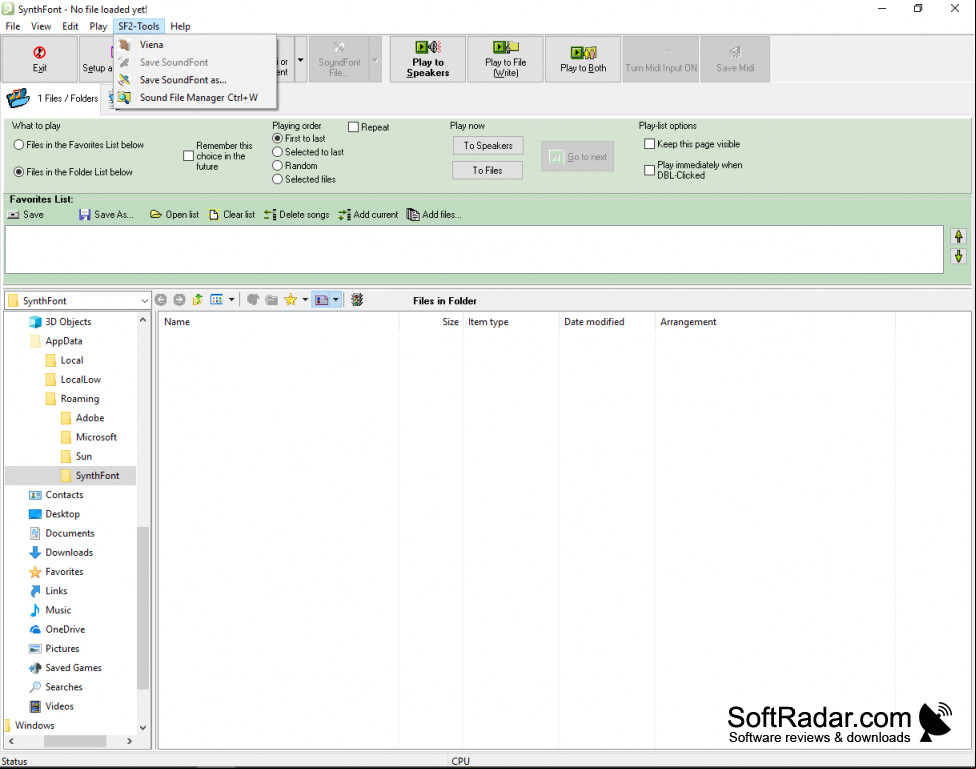The image size is (976, 769).
Task: Open the Edit menu
Action: click(x=70, y=26)
